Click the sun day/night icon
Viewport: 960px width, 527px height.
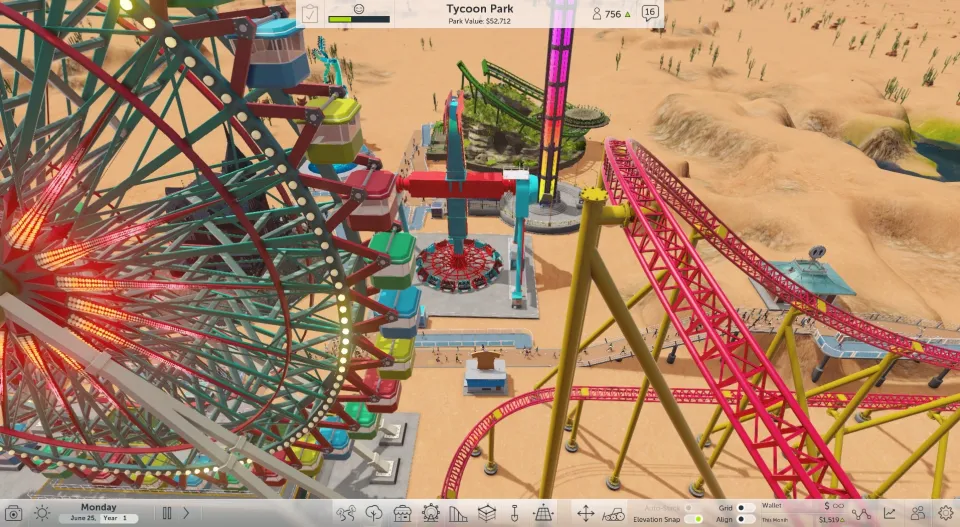[41, 513]
